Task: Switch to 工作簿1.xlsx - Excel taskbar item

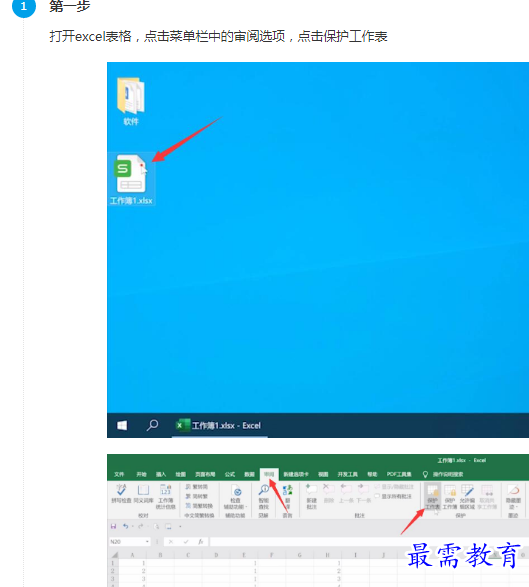Action: tap(219, 425)
